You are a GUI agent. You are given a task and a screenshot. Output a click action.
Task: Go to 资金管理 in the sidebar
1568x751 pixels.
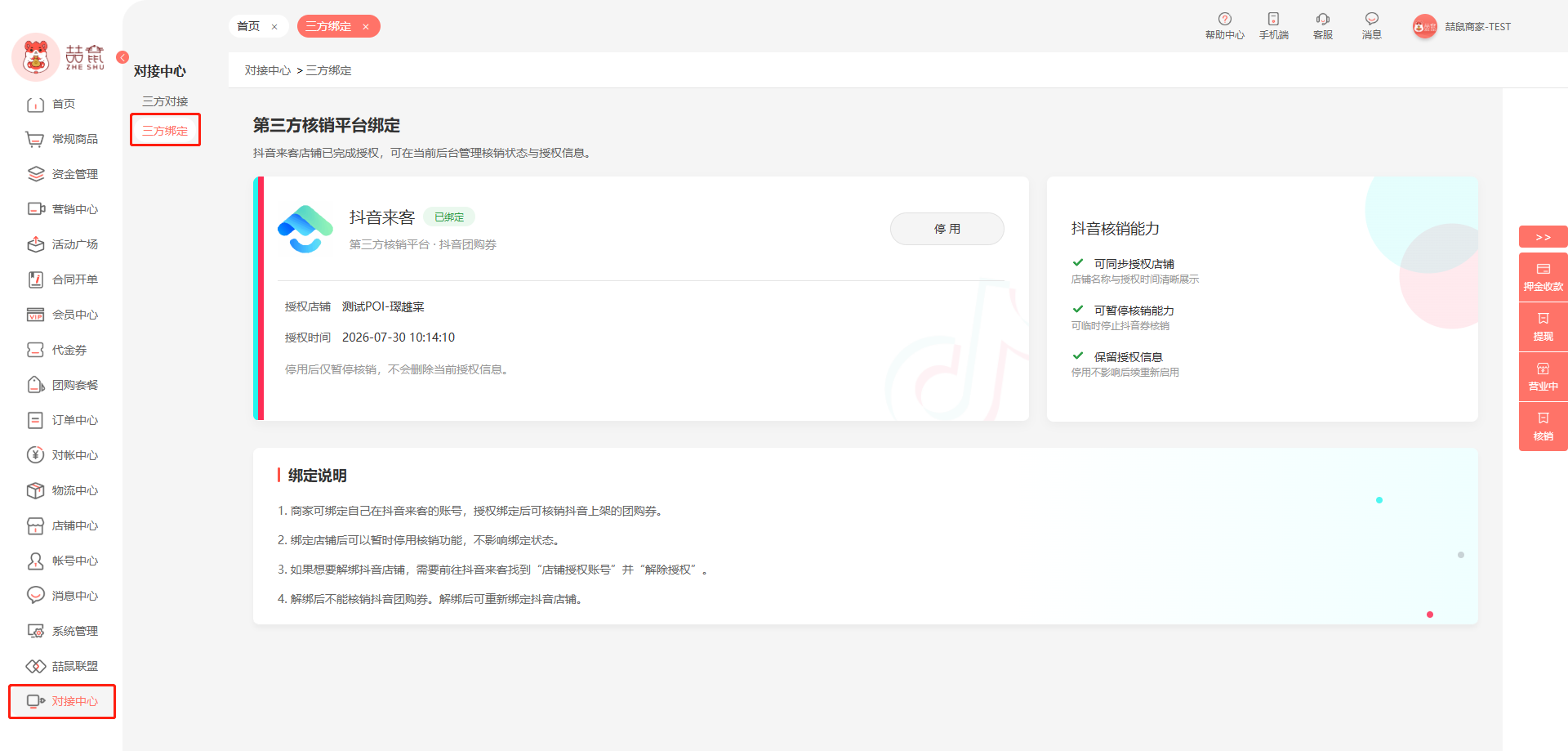[62, 174]
